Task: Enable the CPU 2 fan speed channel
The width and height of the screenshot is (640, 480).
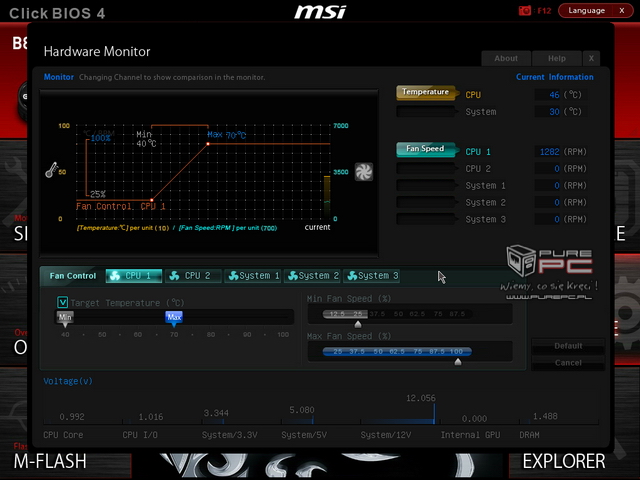Action: 426,169
